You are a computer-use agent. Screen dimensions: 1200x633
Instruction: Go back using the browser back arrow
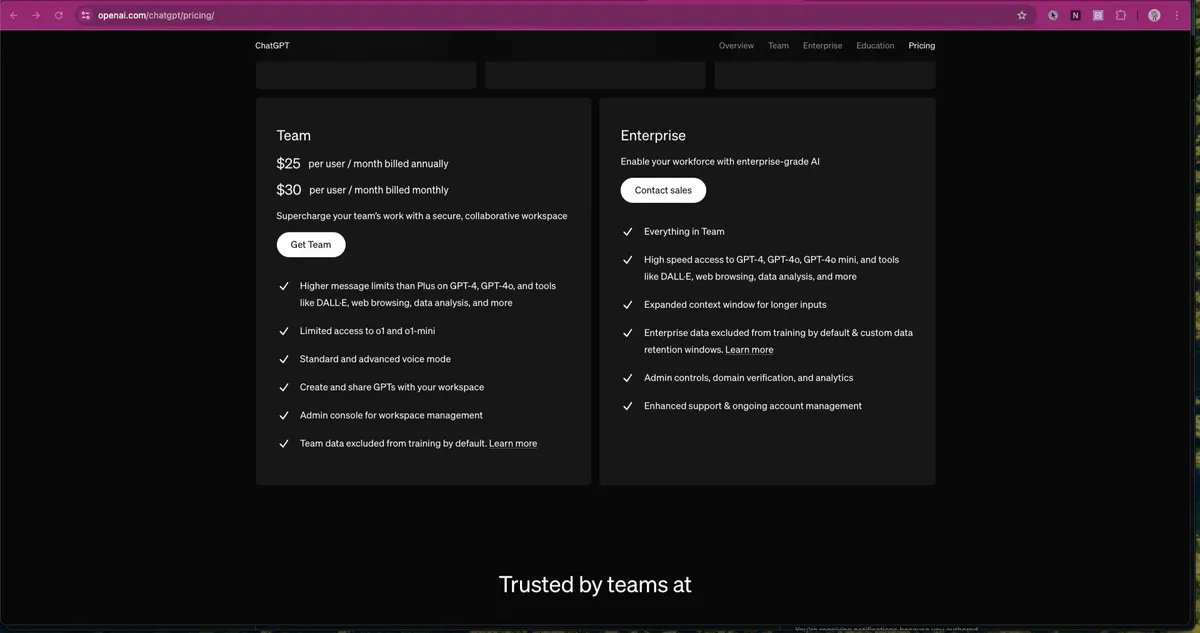click(x=14, y=15)
